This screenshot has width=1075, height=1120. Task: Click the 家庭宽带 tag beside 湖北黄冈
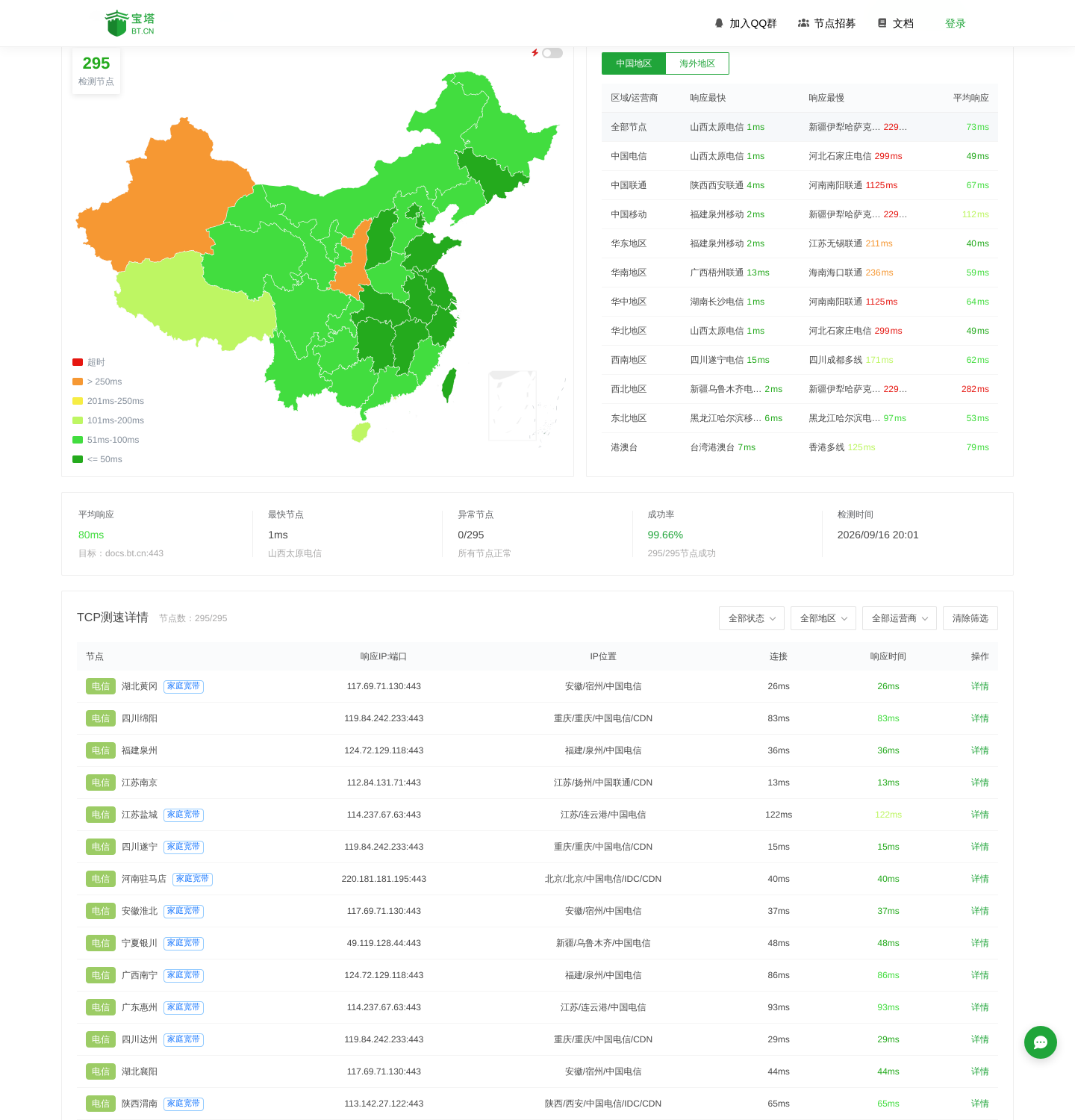[x=184, y=686]
